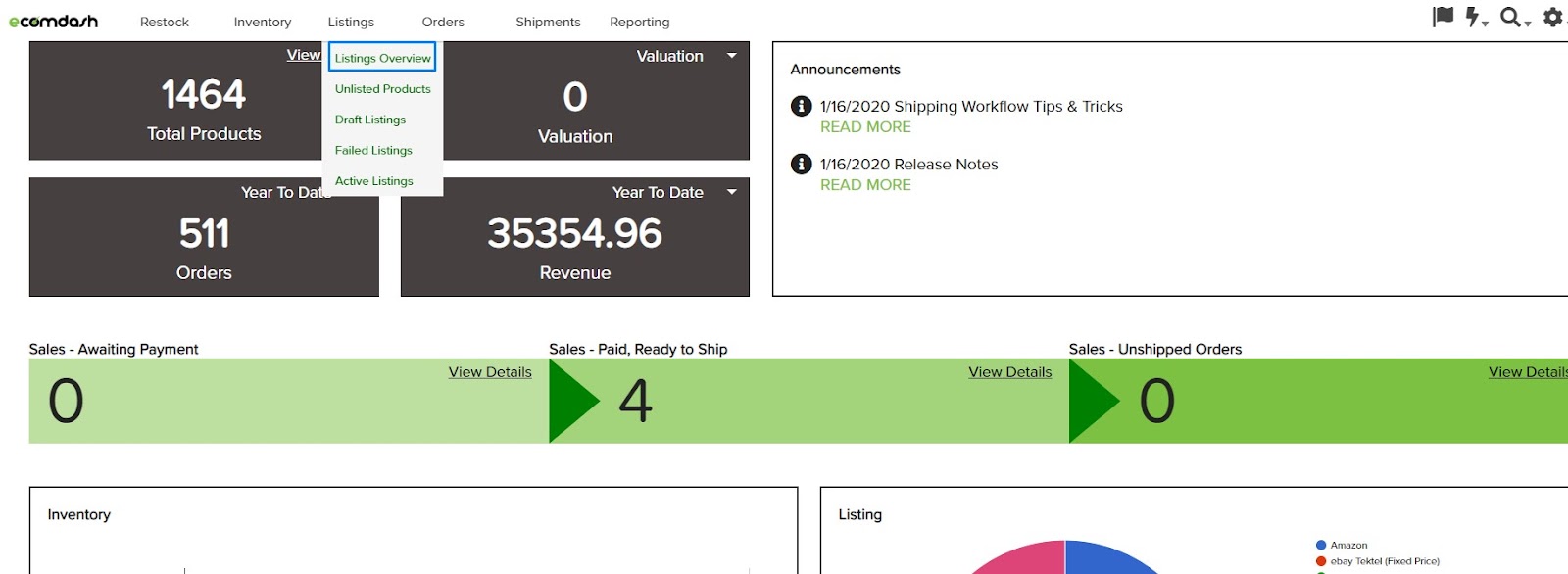This screenshot has width=1568, height=574.
Task: Click info icon beside Shipping Workflow Tips
Action: (x=801, y=106)
